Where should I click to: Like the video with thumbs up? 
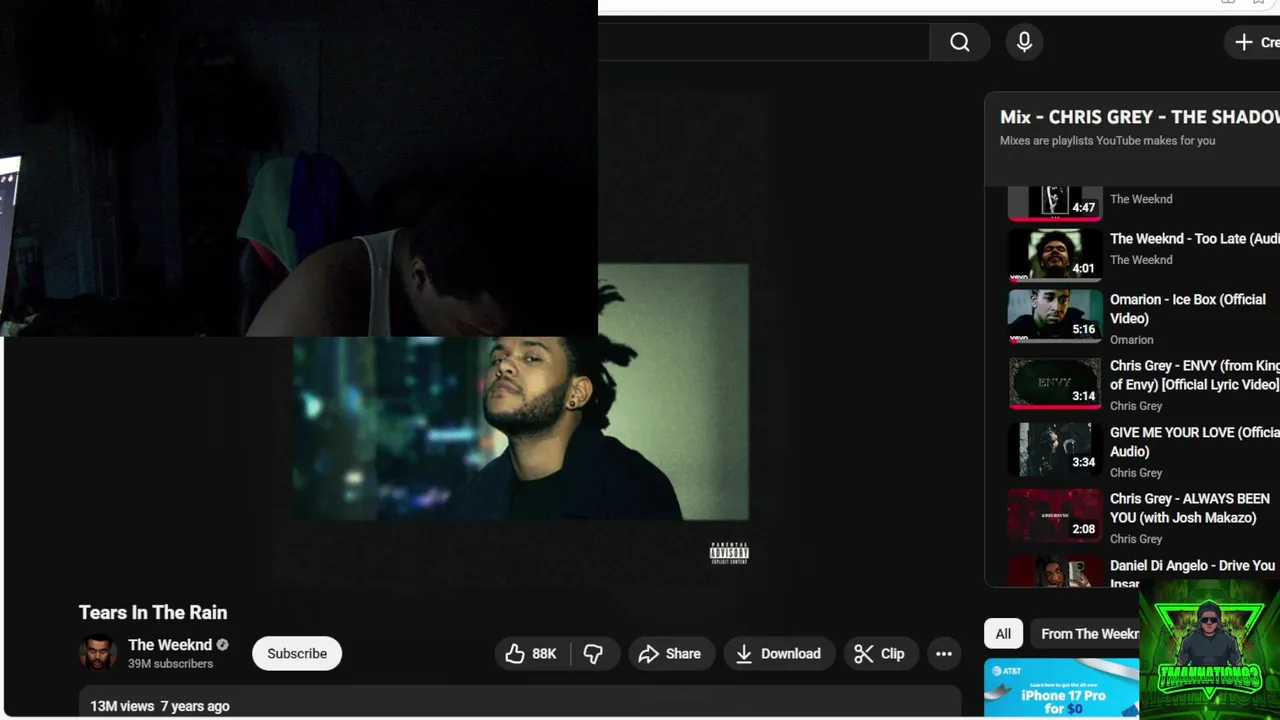pos(532,654)
